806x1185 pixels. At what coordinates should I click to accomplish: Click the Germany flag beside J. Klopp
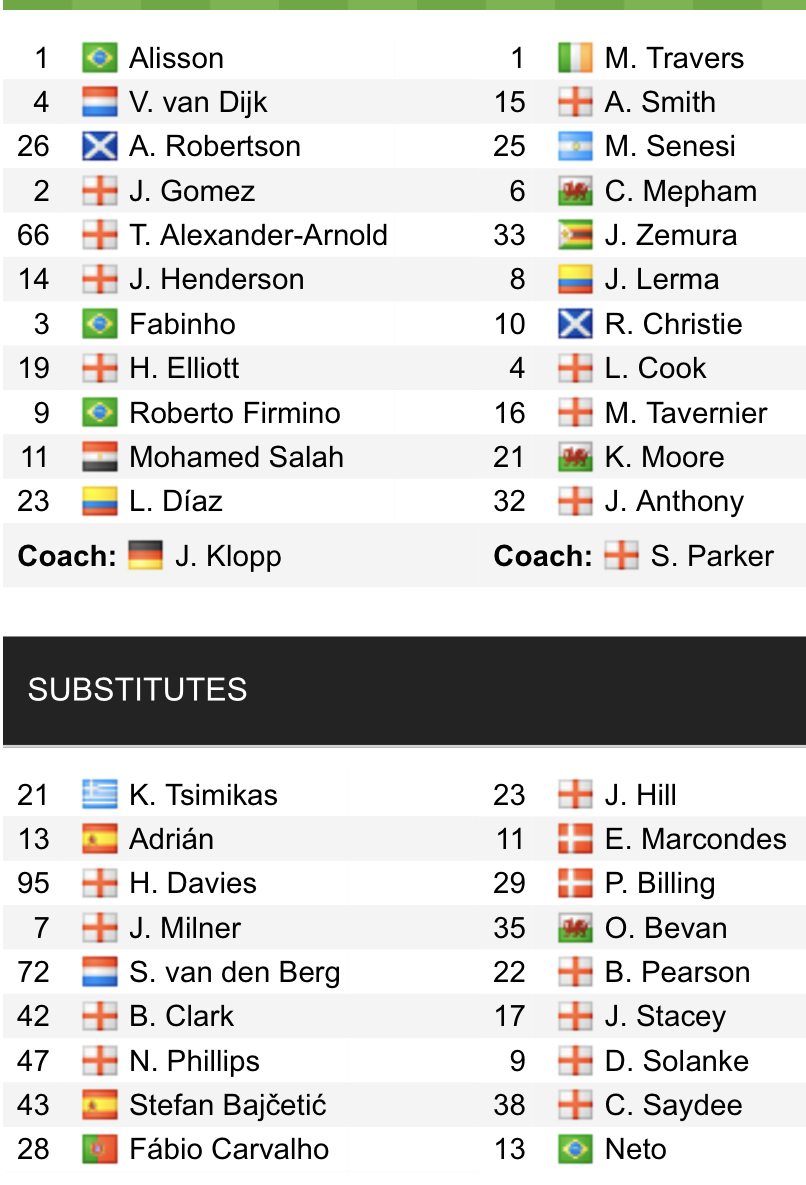(145, 556)
